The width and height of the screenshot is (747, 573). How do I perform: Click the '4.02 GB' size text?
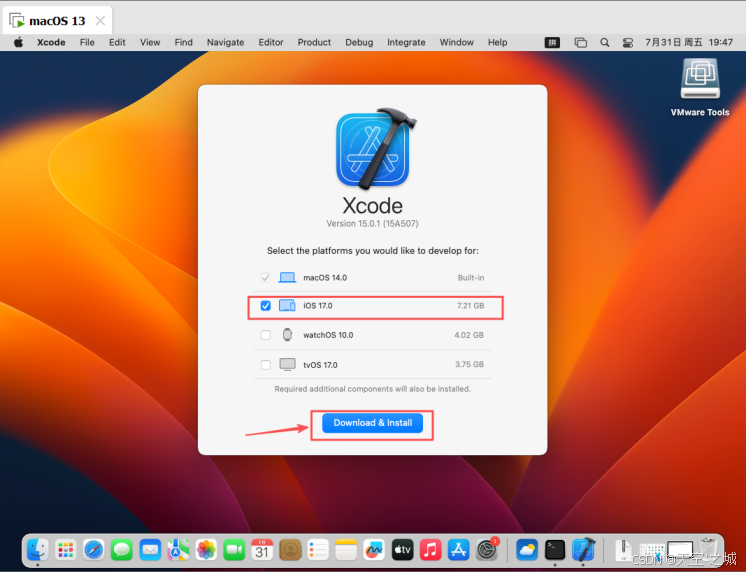pos(469,335)
